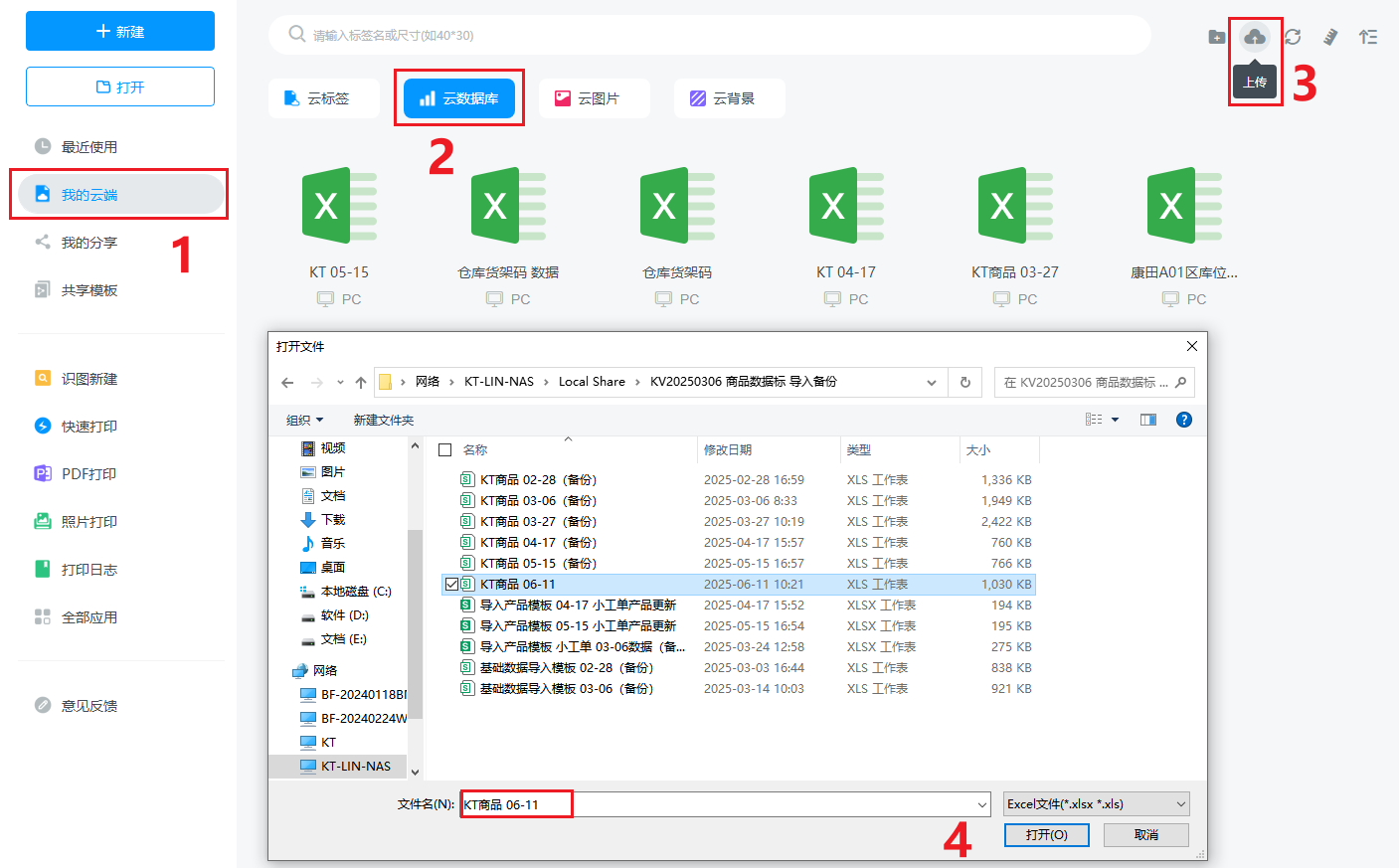Click the 新建 button in sidebar
Screen dimensions: 1399x868
[x=120, y=32]
